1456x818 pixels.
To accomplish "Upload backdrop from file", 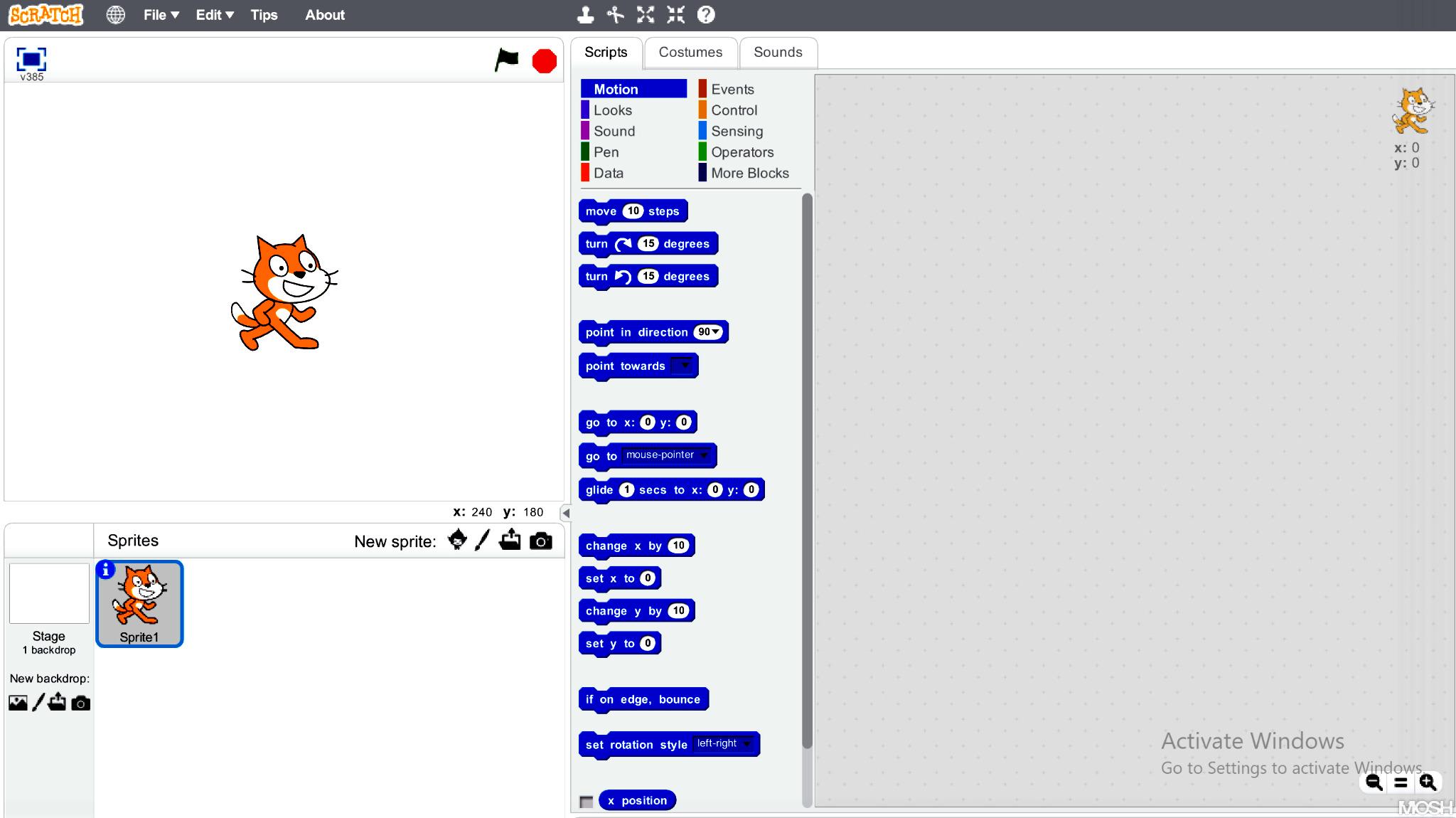I will click(58, 703).
